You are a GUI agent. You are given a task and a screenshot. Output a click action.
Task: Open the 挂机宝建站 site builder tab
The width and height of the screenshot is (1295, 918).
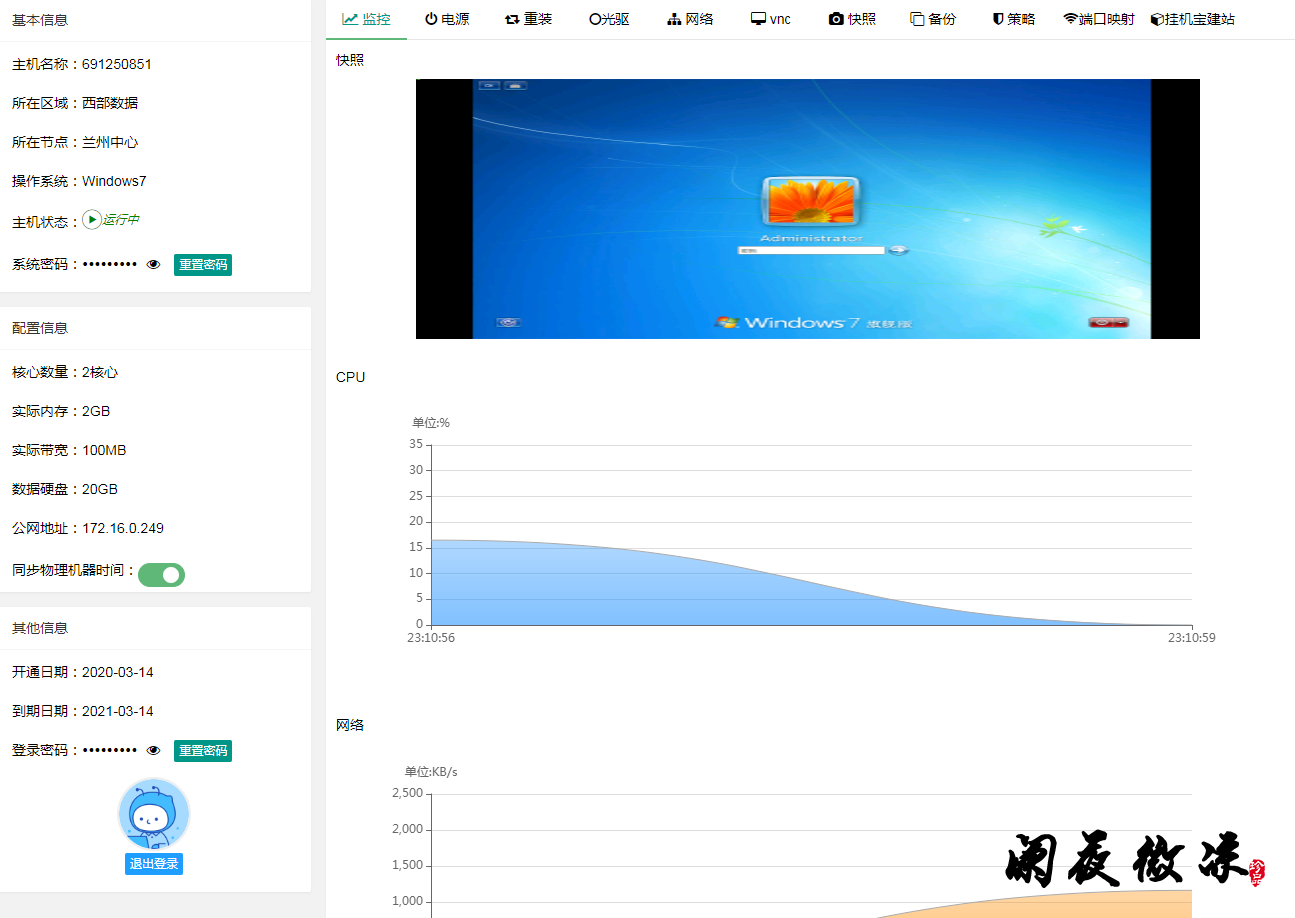pos(1193,18)
